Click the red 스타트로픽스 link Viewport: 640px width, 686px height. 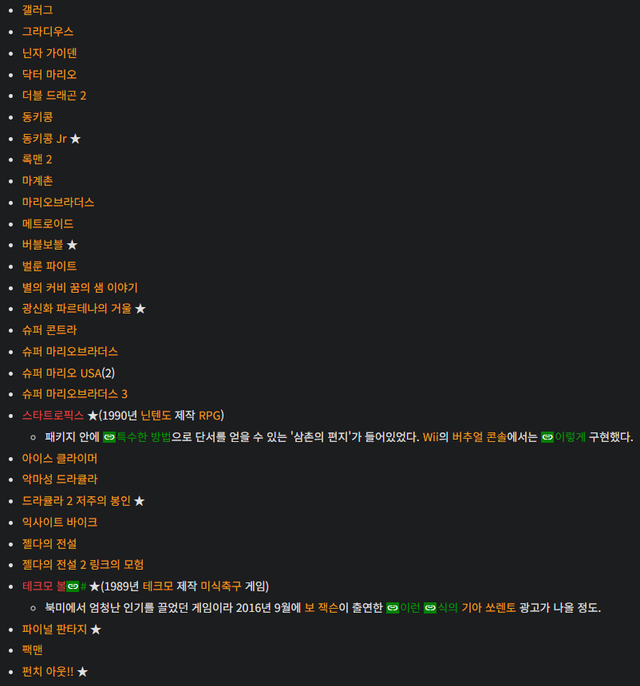(x=53, y=415)
